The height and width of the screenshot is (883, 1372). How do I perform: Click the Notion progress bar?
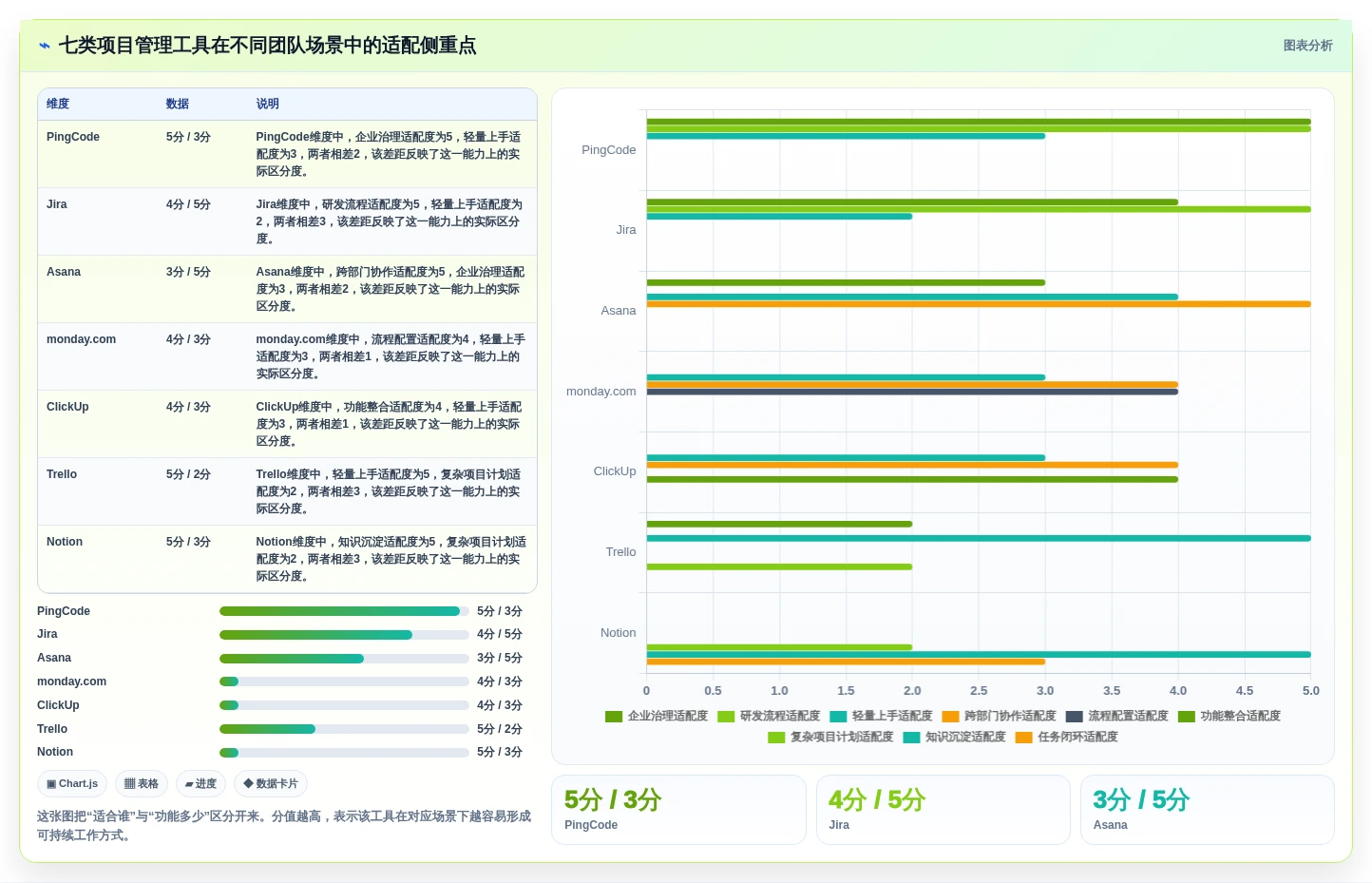coord(344,753)
